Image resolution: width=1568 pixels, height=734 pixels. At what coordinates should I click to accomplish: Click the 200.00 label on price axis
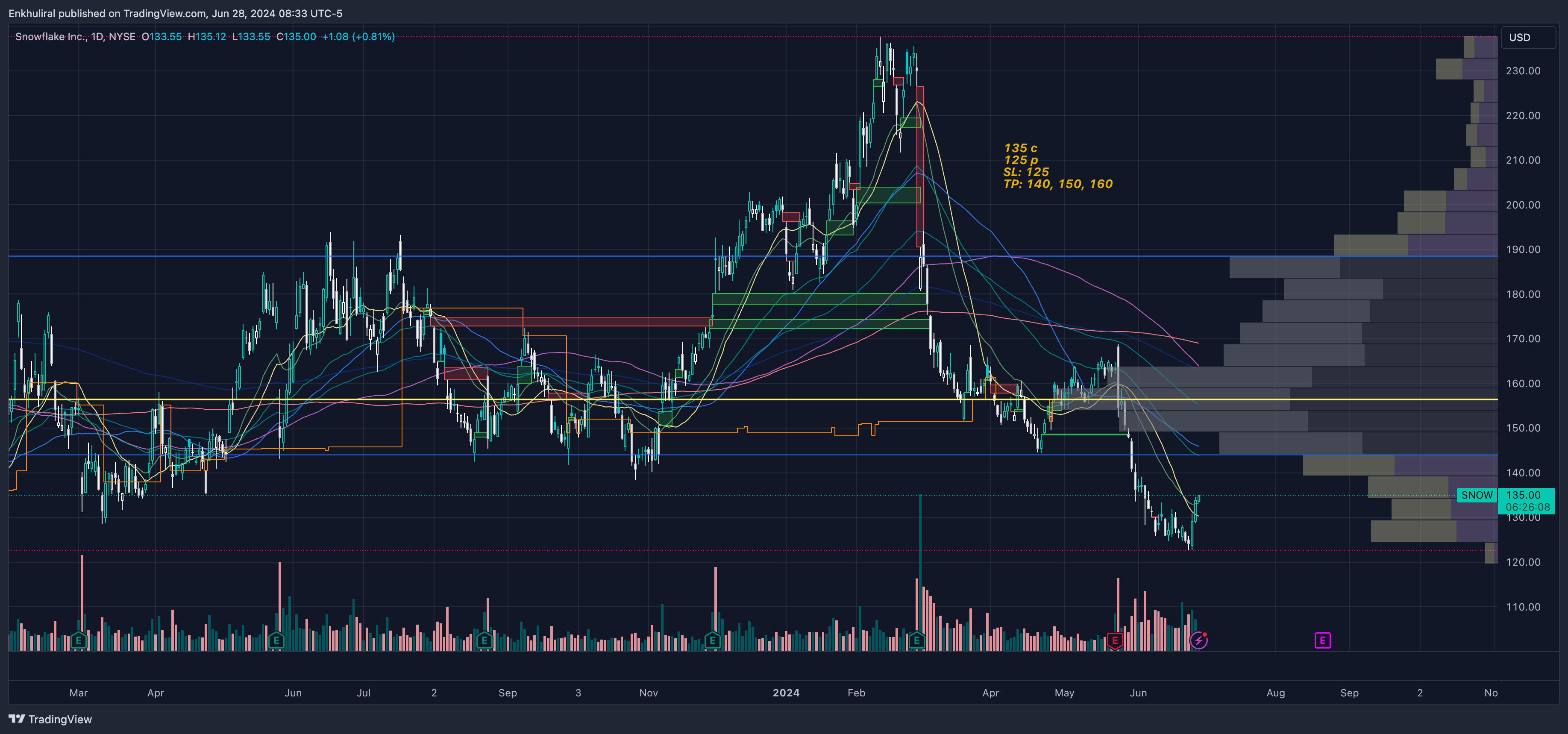click(x=1523, y=205)
